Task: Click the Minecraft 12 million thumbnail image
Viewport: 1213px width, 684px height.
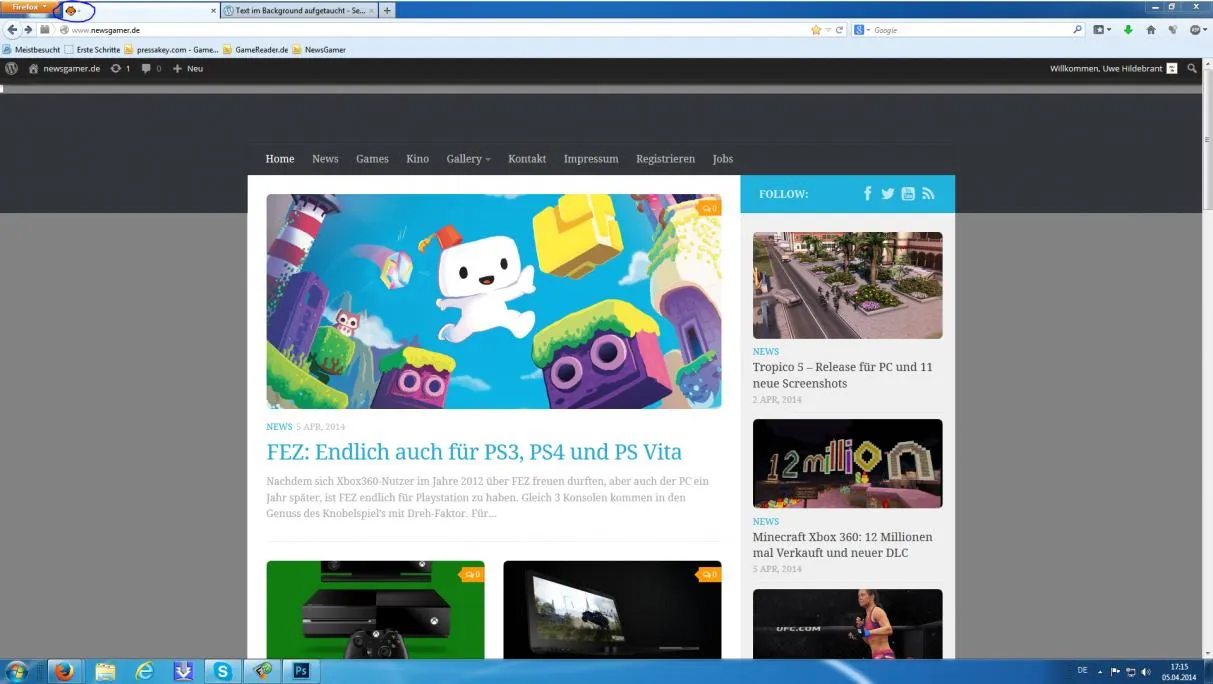Action: (847, 464)
